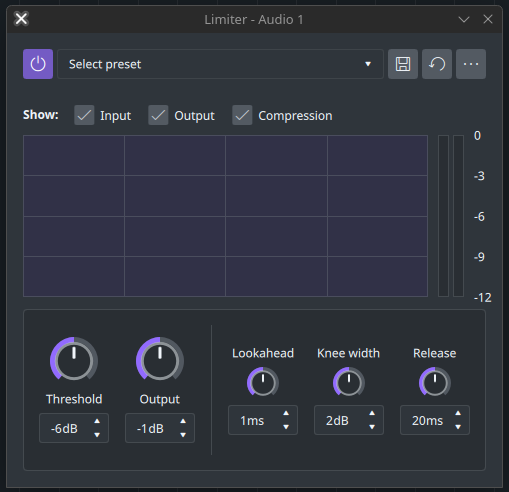The height and width of the screenshot is (492, 509).
Task: Click the -12 meter scale label
Action: (483, 297)
